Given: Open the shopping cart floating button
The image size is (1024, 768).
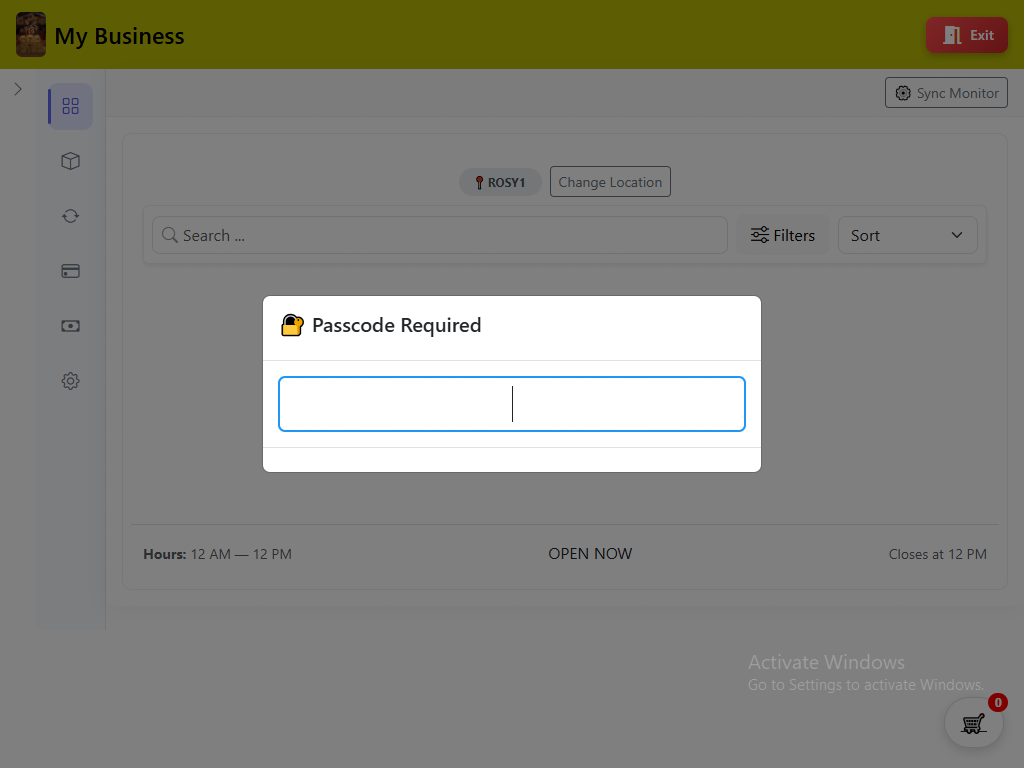Looking at the screenshot, I should 974,723.
